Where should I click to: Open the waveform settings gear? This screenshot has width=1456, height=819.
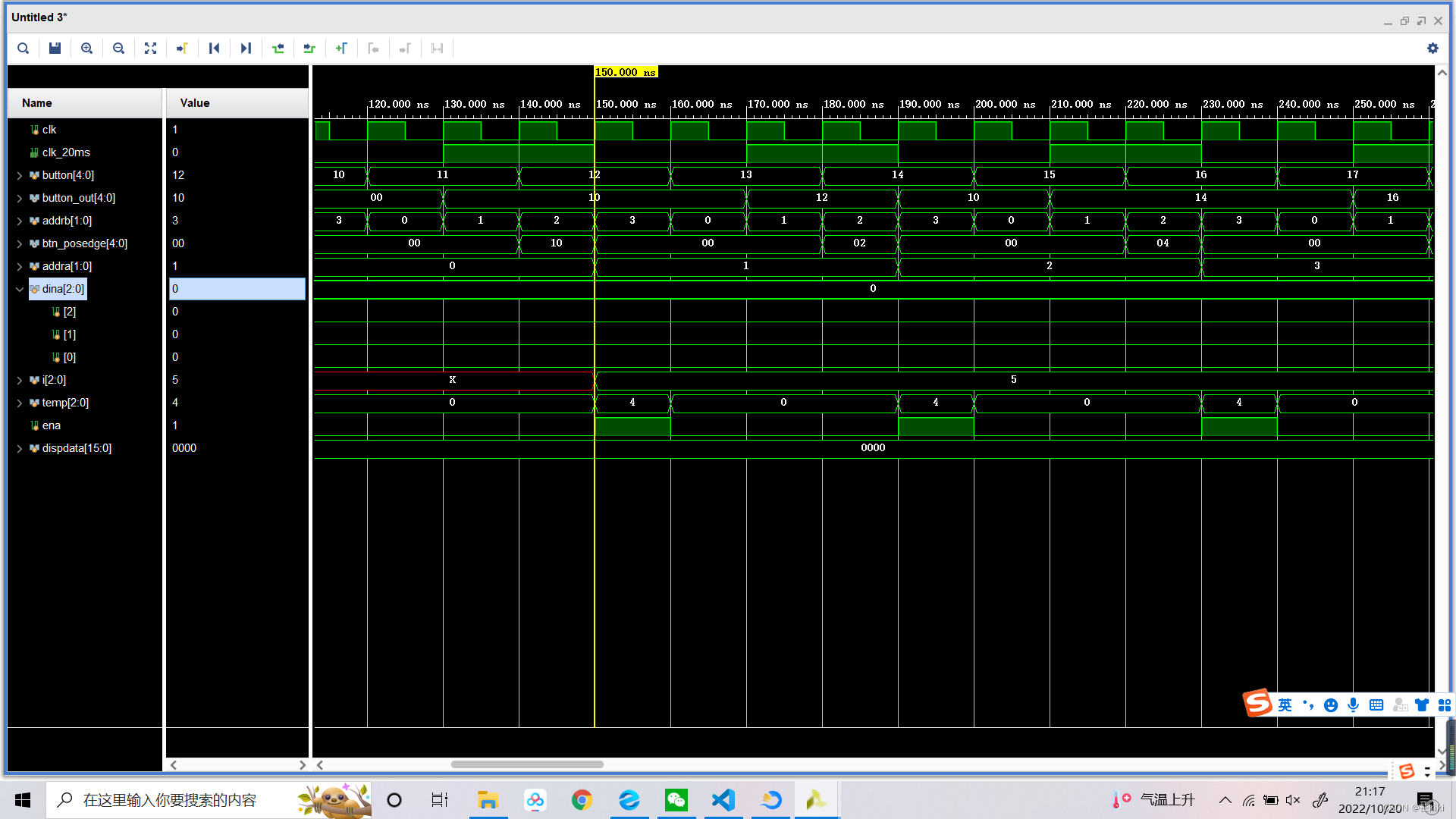(x=1432, y=49)
